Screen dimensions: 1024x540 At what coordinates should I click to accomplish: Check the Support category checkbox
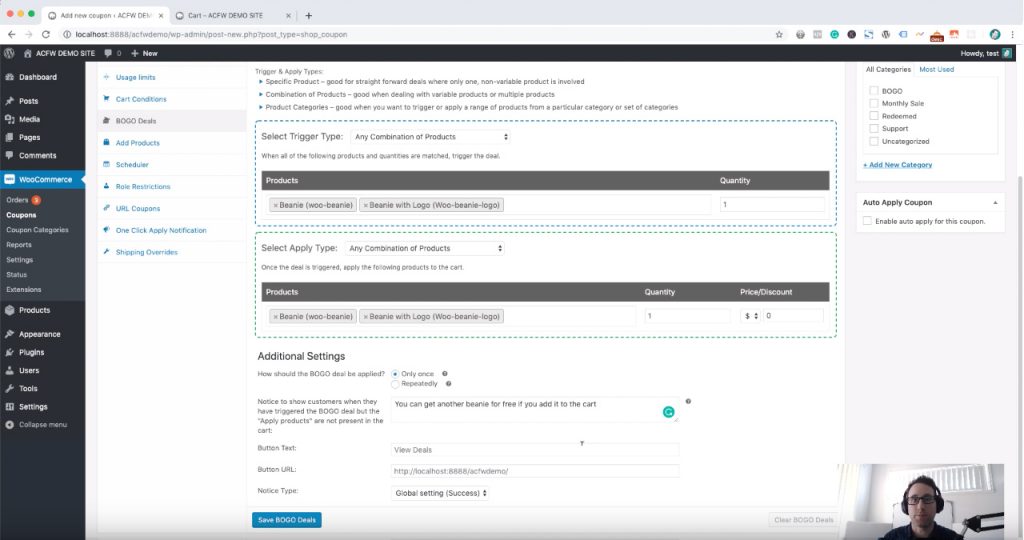pyautogui.click(x=874, y=129)
